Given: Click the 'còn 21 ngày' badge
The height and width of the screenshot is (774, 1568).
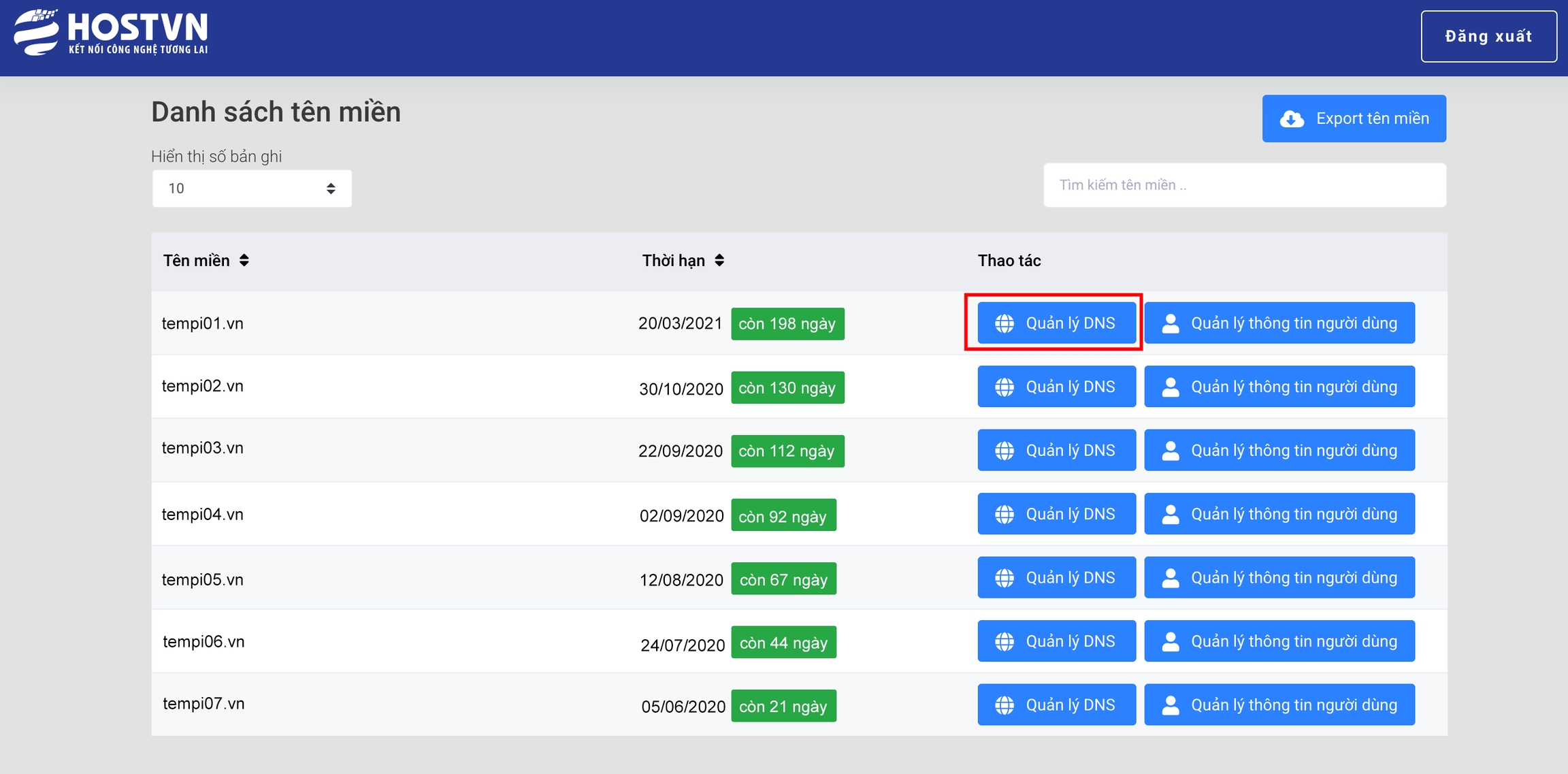Looking at the screenshot, I should click(x=783, y=707).
